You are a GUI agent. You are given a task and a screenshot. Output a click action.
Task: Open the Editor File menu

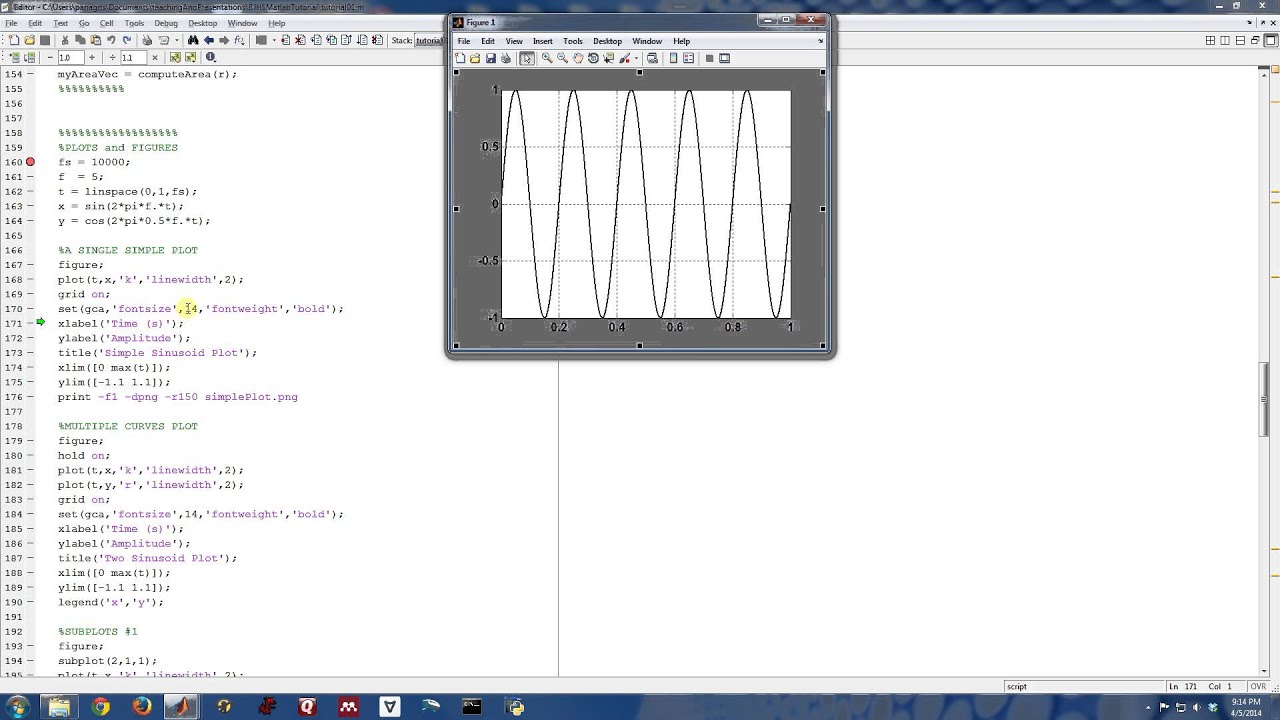11,23
